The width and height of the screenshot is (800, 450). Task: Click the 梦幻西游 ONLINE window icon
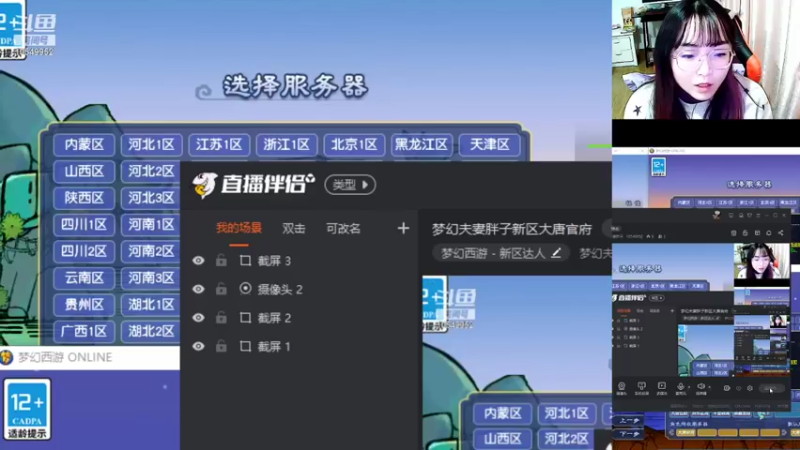point(7,357)
